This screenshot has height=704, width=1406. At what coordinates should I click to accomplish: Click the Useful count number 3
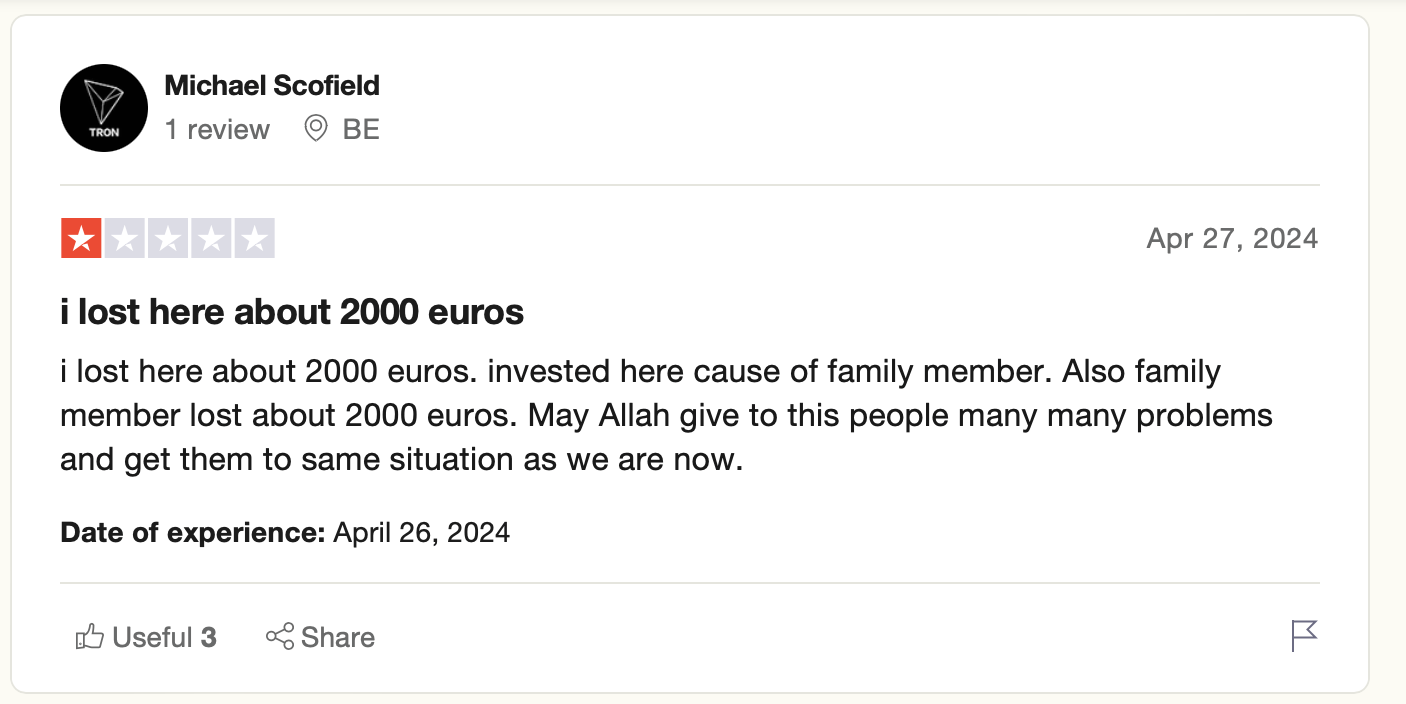(x=209, y=637)
